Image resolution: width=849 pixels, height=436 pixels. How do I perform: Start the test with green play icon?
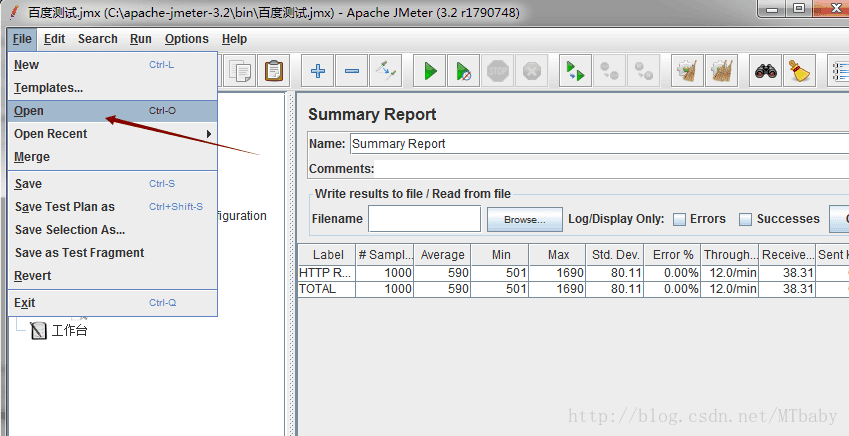[x=430, y=71]
